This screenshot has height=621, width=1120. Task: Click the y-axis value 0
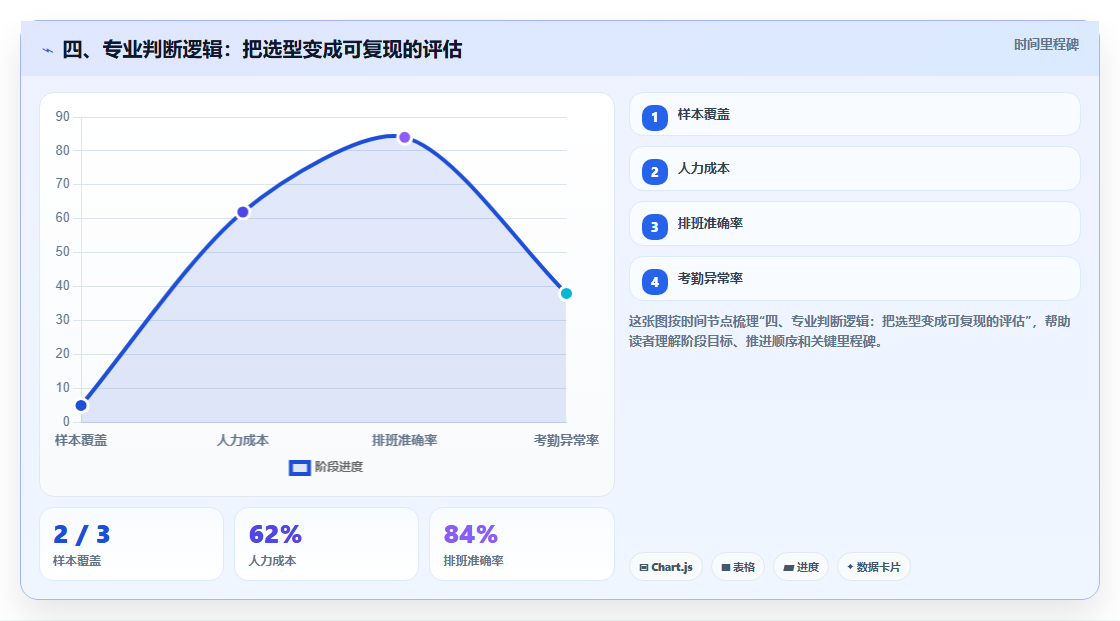point(66,422)
